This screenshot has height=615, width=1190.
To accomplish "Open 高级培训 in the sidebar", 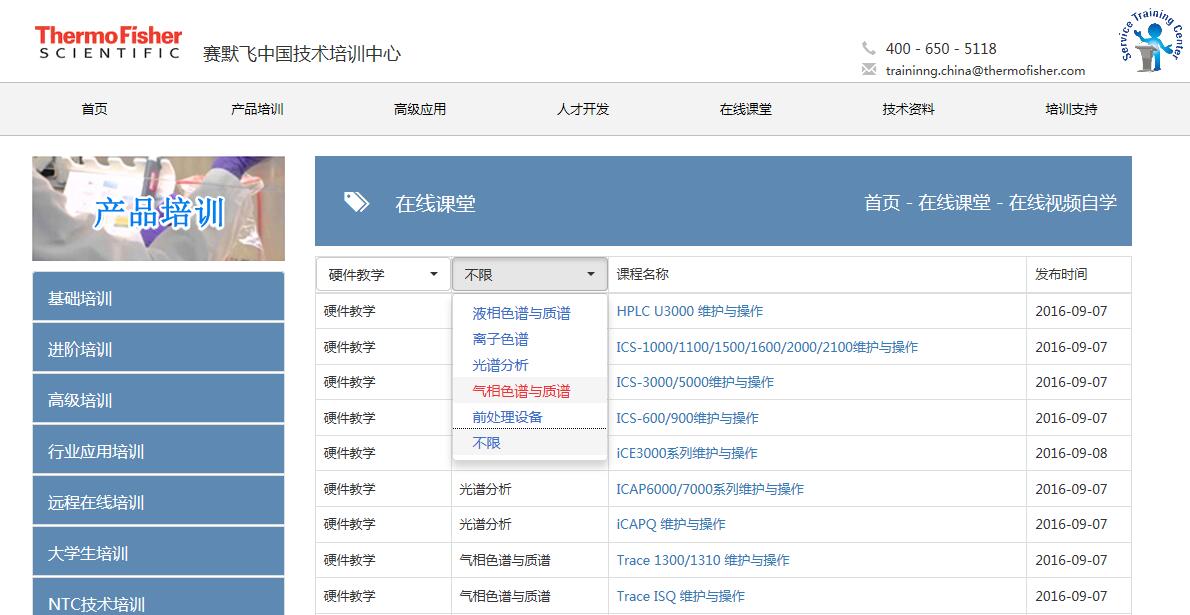I will tap(159, 399).
